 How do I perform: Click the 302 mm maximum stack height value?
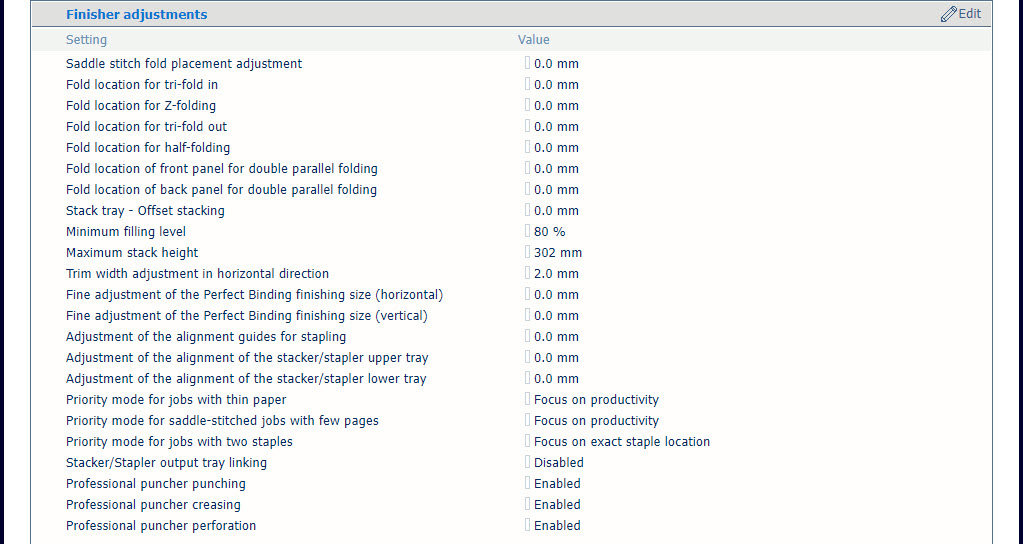click(x=557, y=253)
